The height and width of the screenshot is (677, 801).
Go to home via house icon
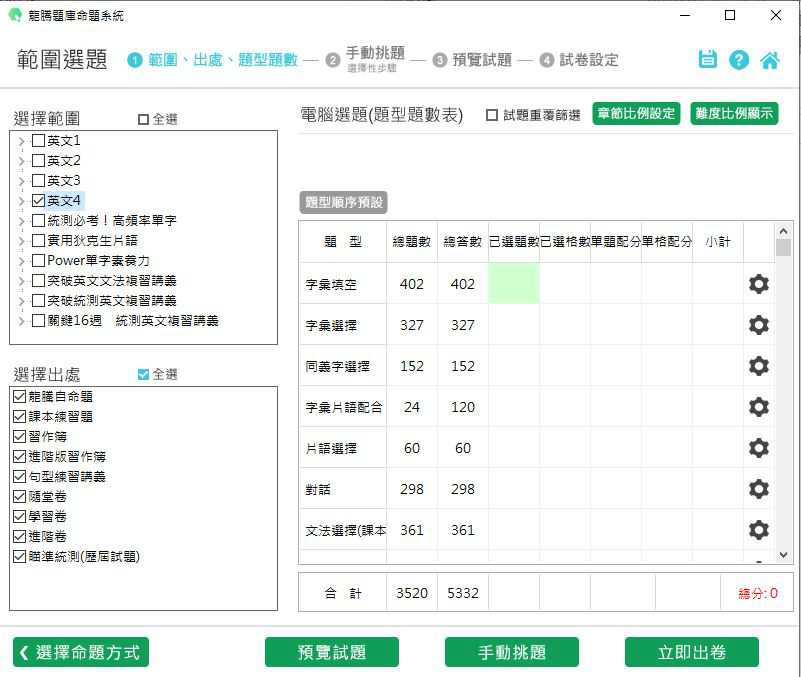(x=769, y=60)
